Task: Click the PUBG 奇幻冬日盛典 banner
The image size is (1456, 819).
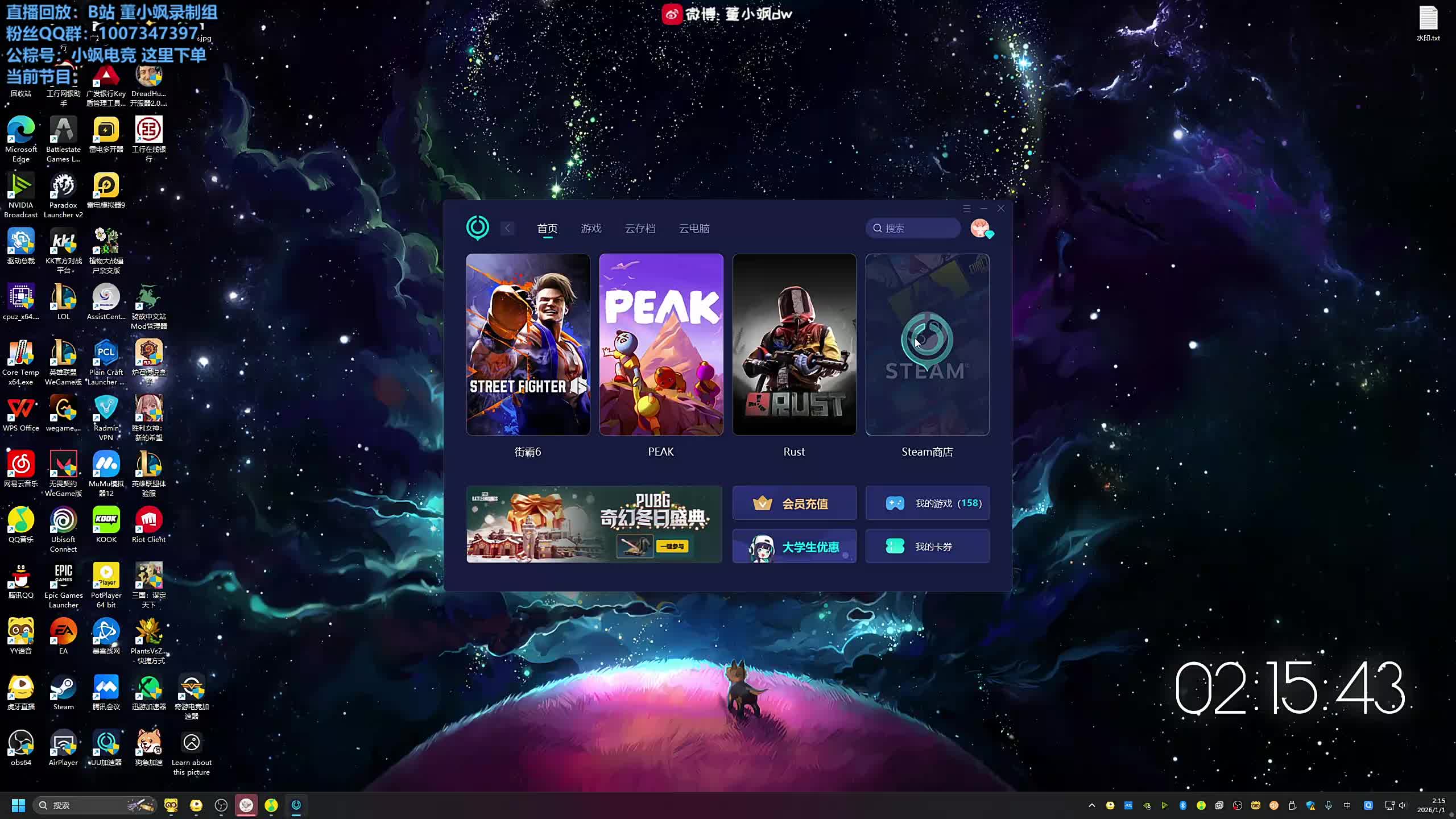Action: pos(594,524)
